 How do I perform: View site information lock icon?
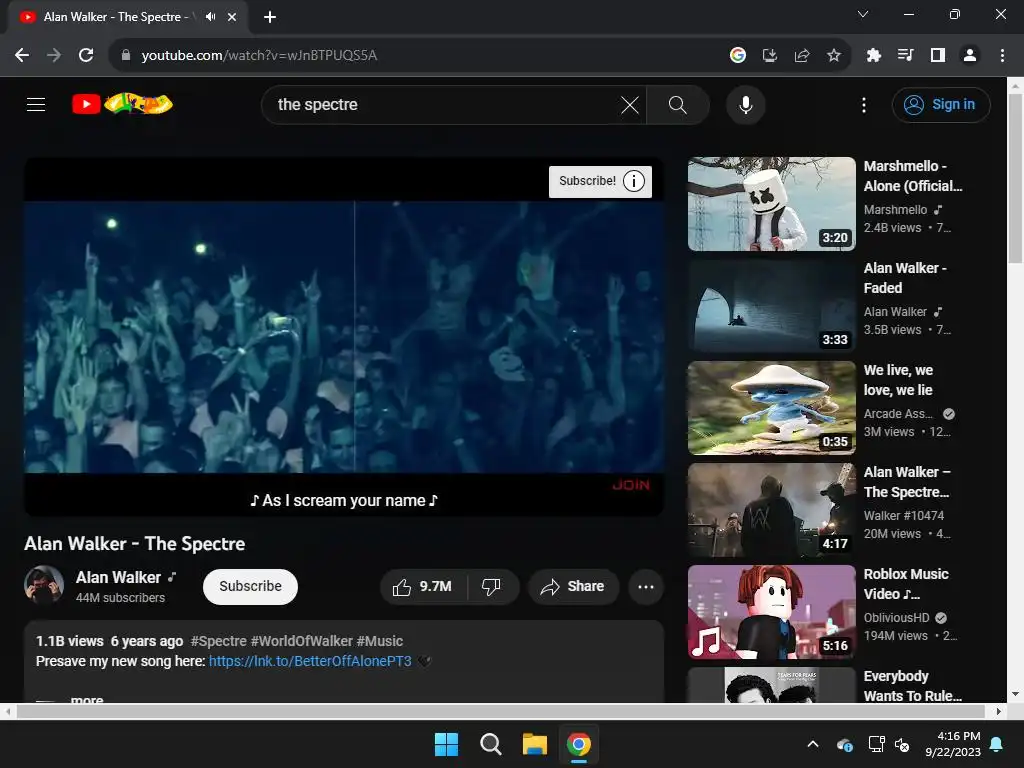pos(125,56)
